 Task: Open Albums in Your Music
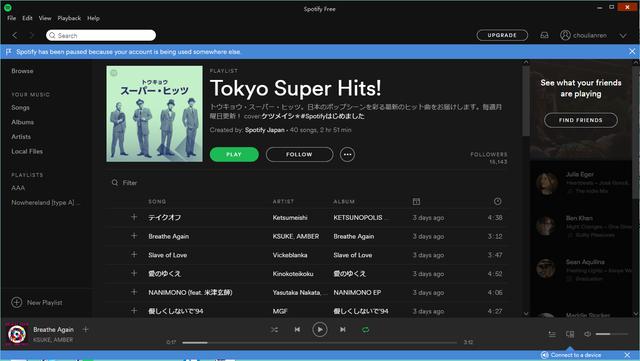22,122
